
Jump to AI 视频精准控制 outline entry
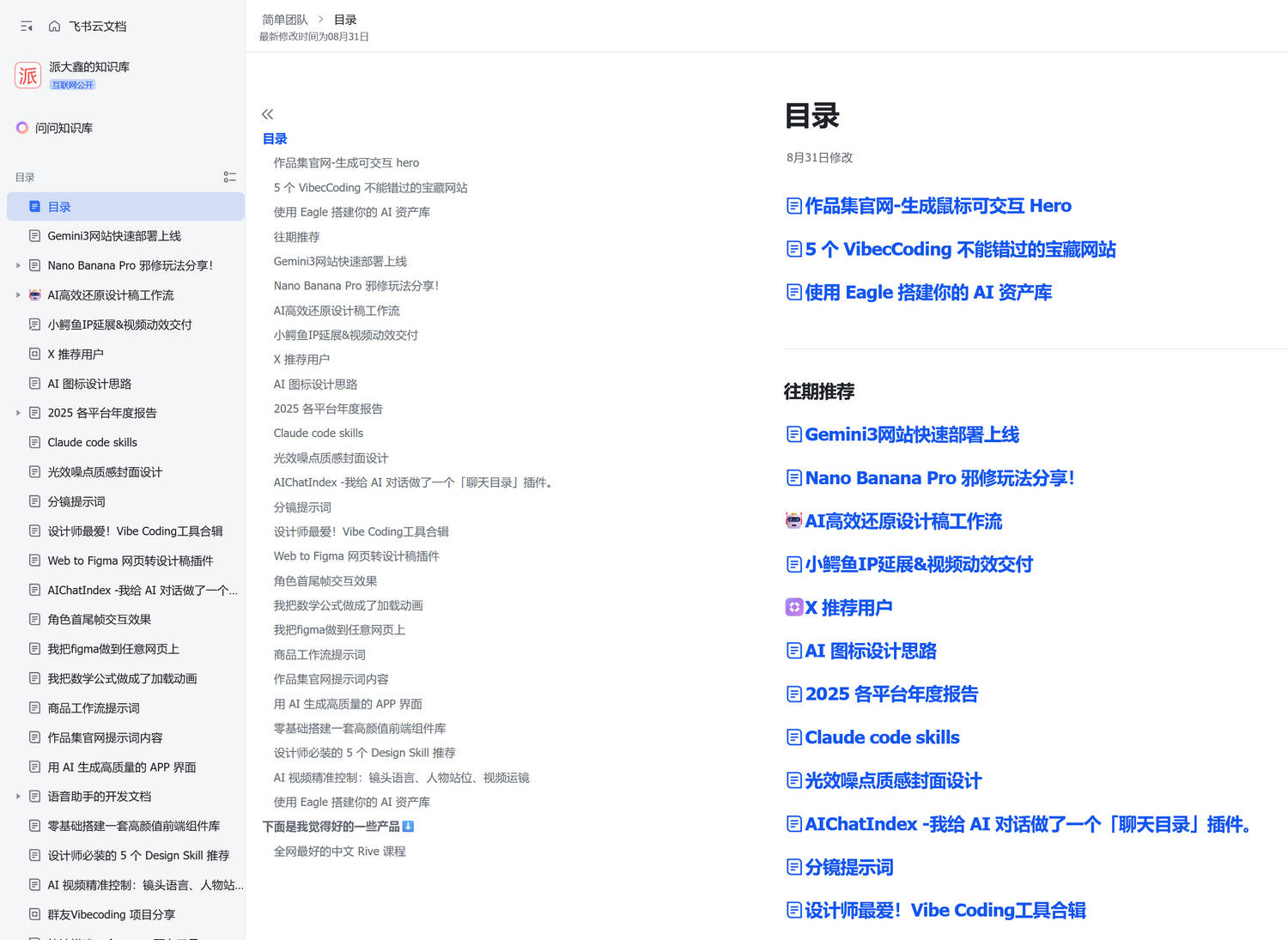click(401, 778)
